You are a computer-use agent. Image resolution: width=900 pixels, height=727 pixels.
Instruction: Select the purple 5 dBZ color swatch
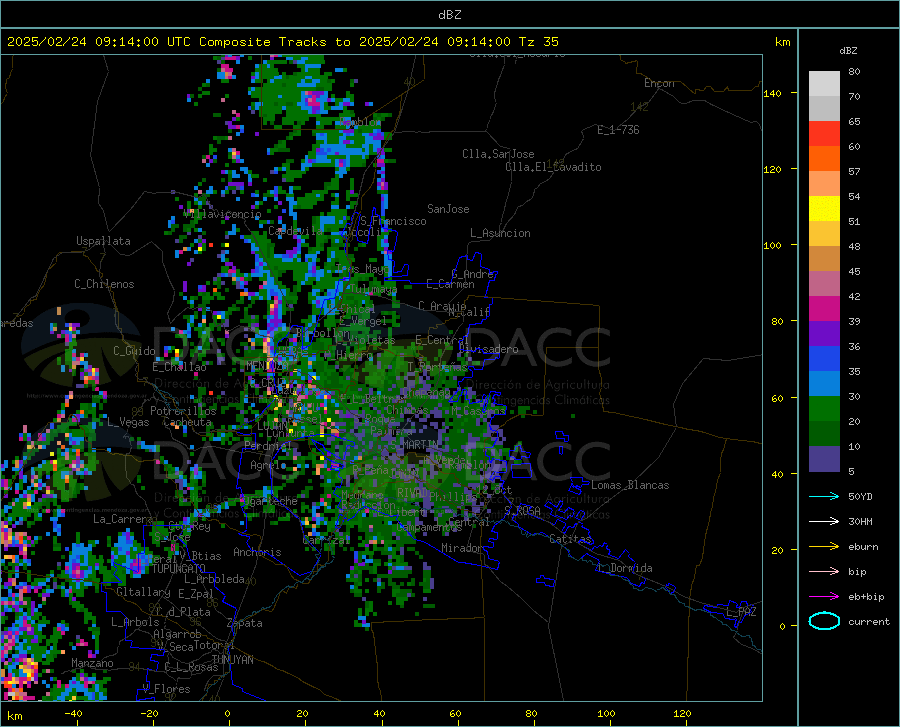point(824,459)
